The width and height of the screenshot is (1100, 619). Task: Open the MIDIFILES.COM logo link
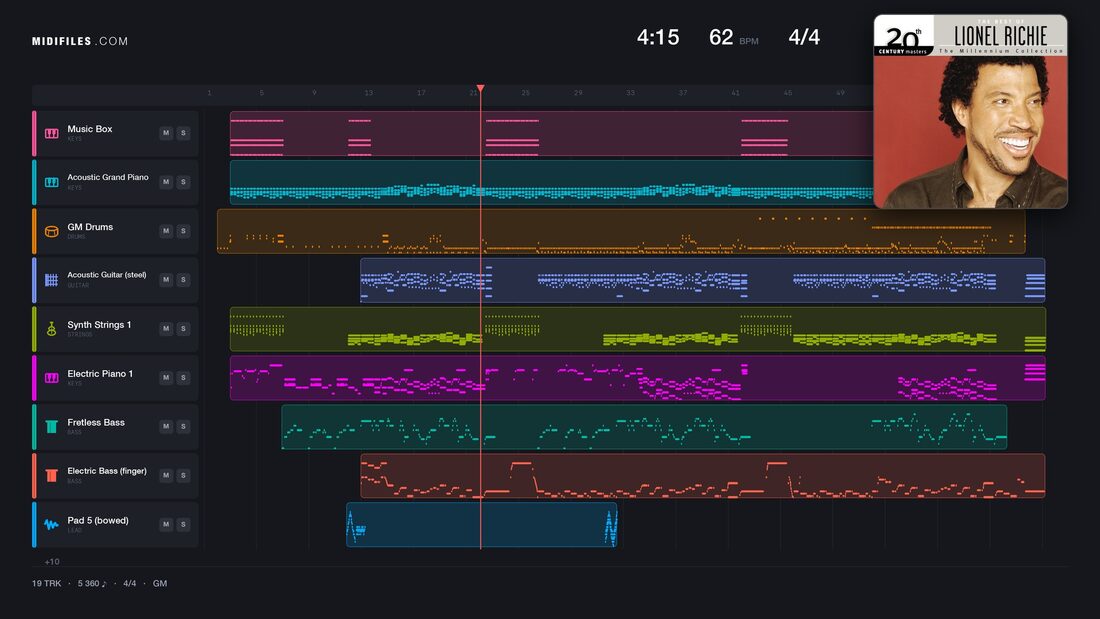pyautogui.click(x=80, y=41)
